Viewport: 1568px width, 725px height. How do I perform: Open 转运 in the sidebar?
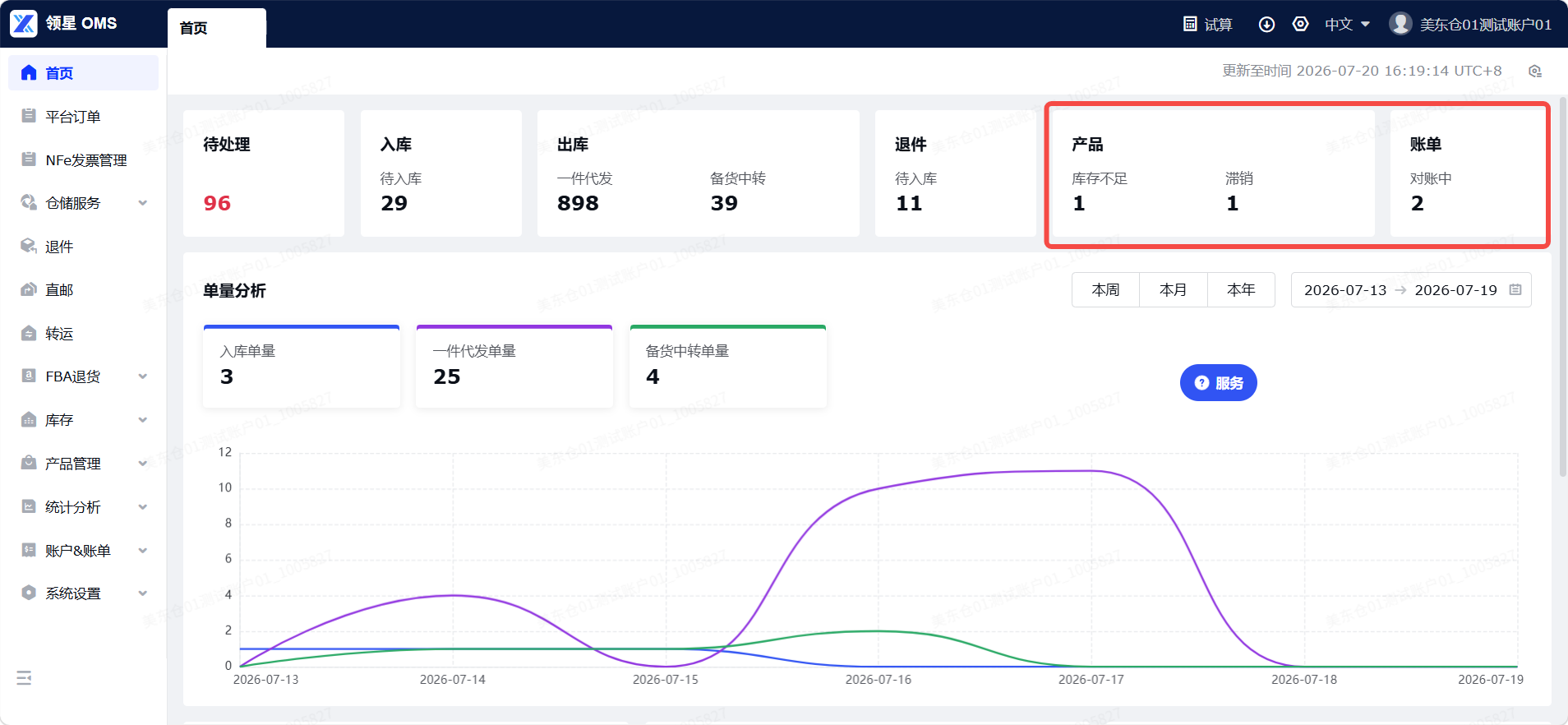pos(83,334)
